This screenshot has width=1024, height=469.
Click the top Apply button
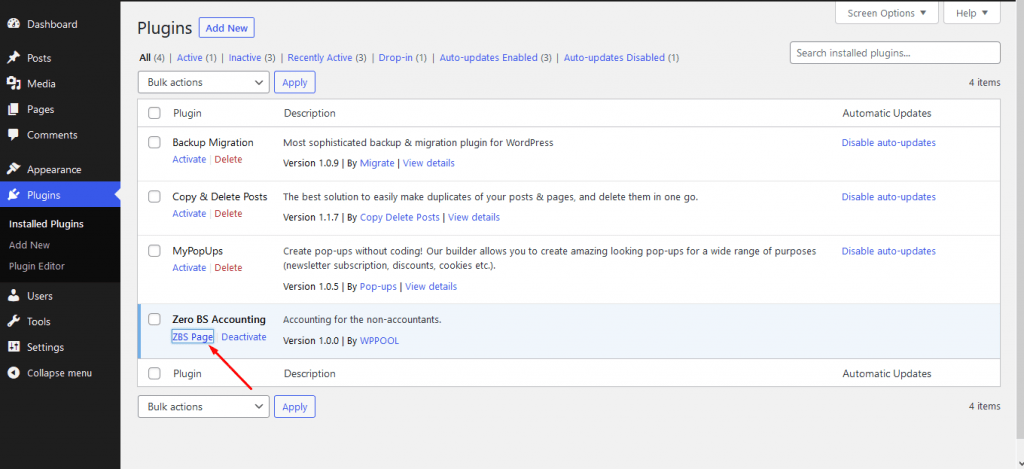[295, 82]
